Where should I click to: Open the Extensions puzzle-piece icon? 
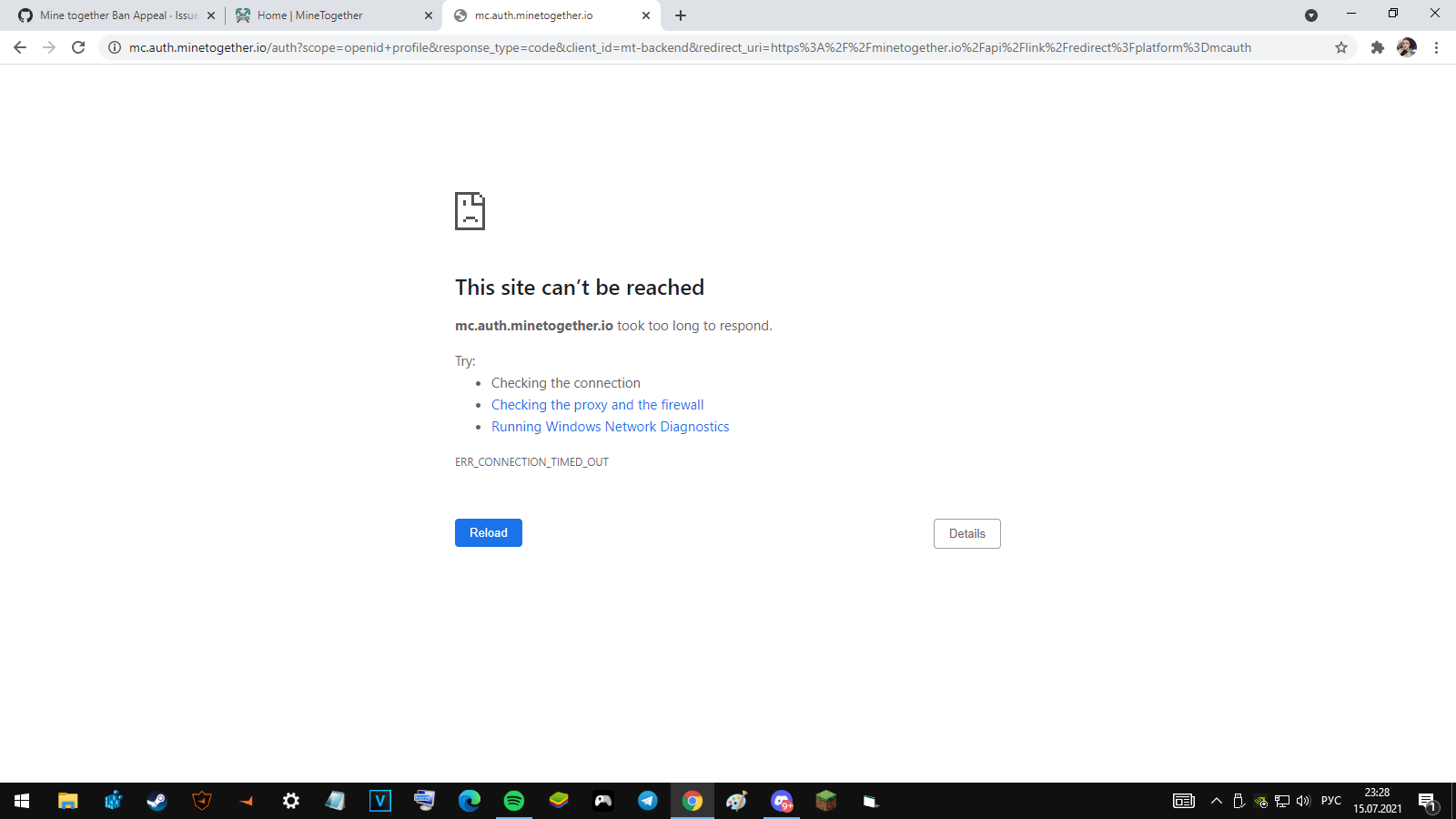tap(1378, 47)
